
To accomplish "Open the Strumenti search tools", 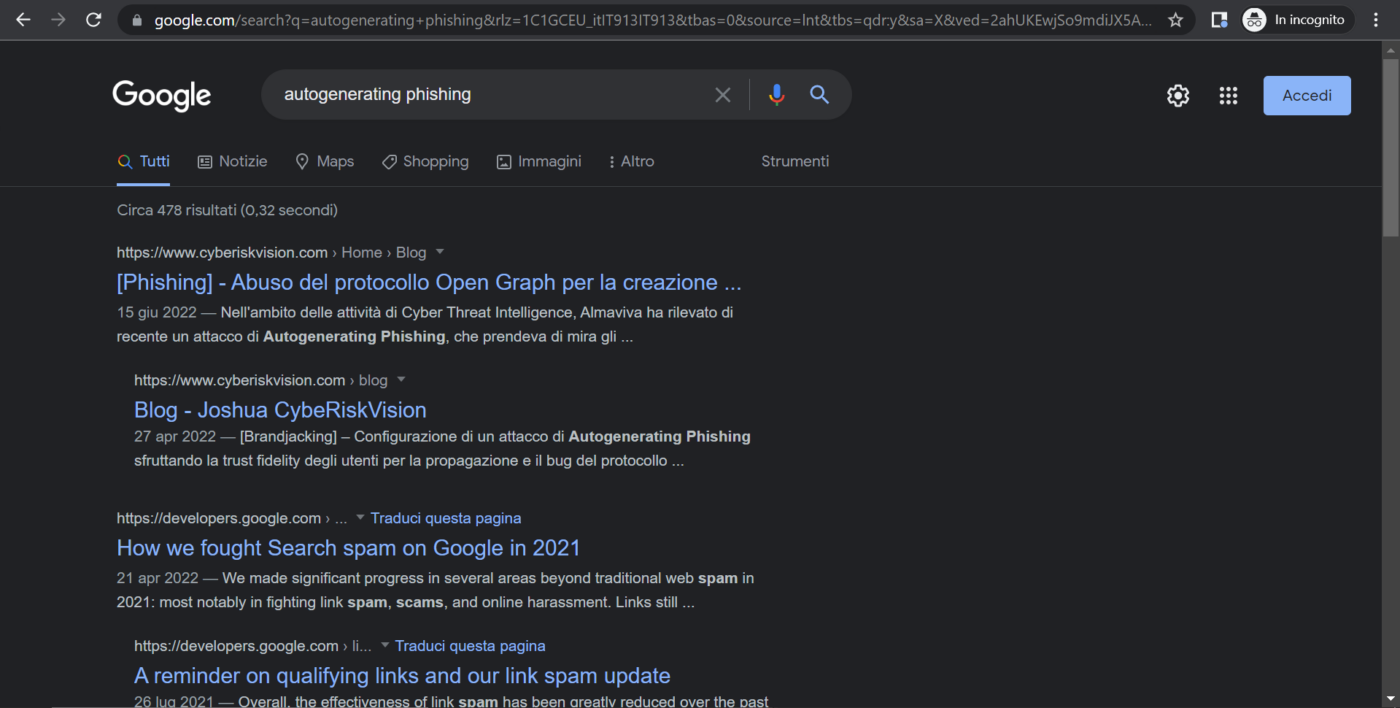I will [x=795, y=162].
